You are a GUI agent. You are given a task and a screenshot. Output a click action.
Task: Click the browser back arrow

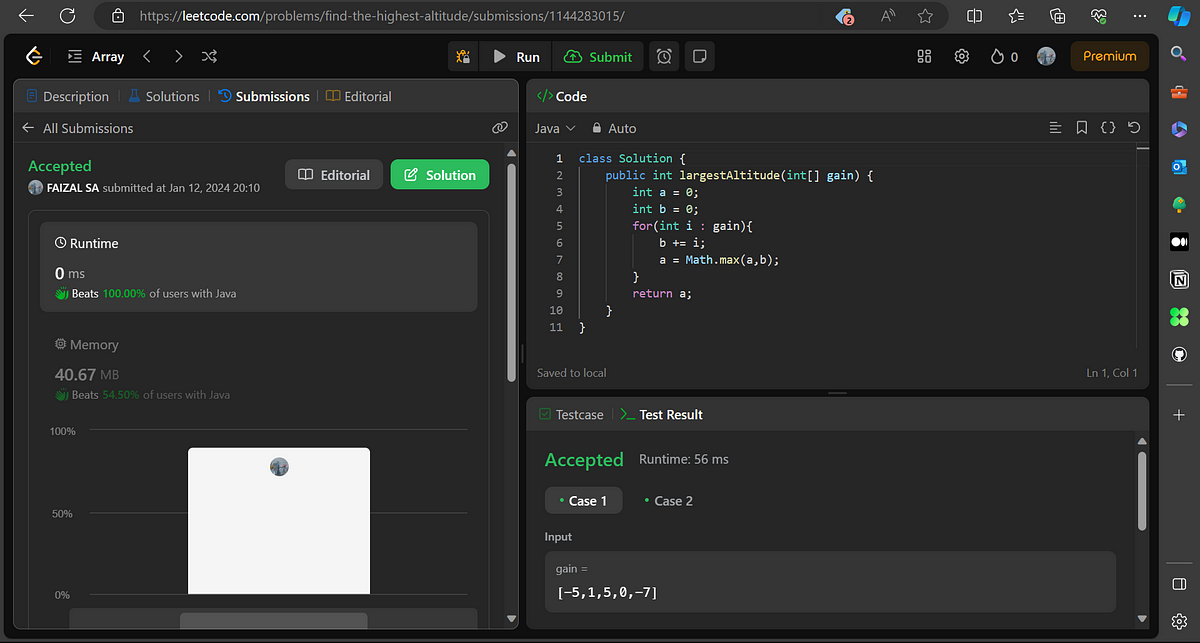point(25,16)
